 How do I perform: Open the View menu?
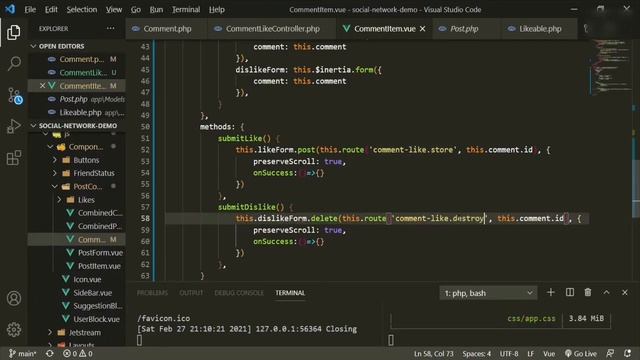click(114, 9)
